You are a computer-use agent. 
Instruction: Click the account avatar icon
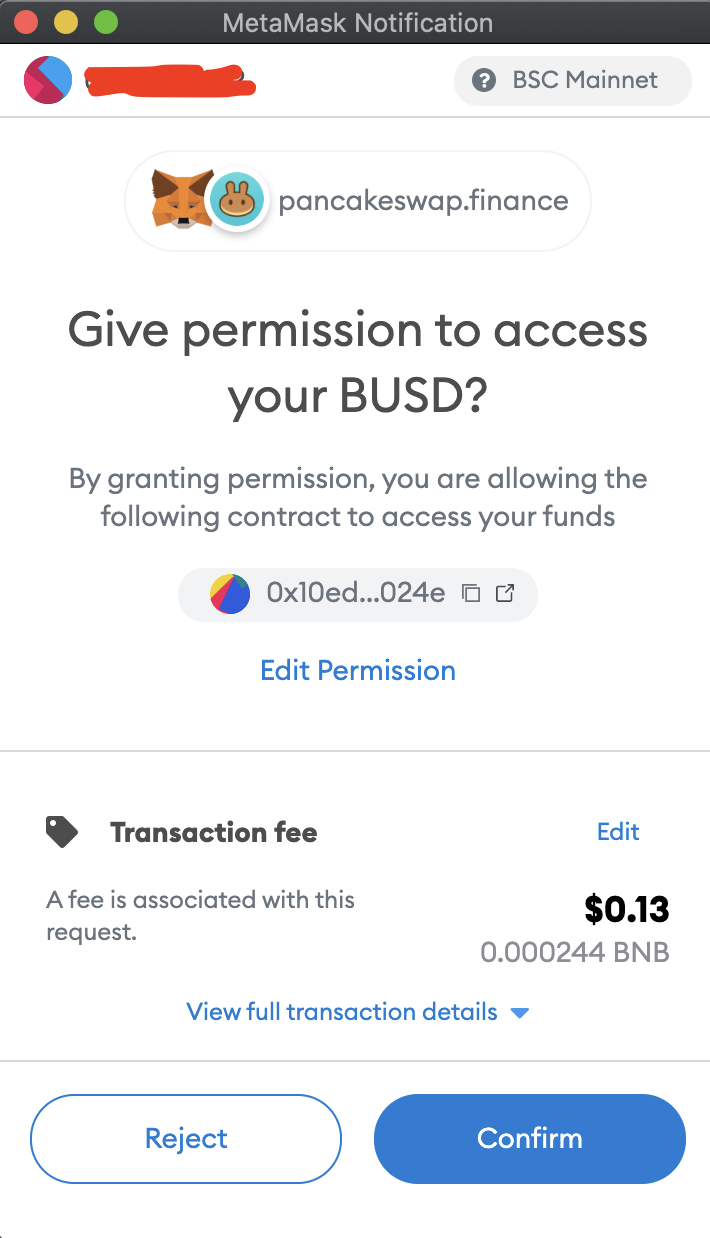48,80
